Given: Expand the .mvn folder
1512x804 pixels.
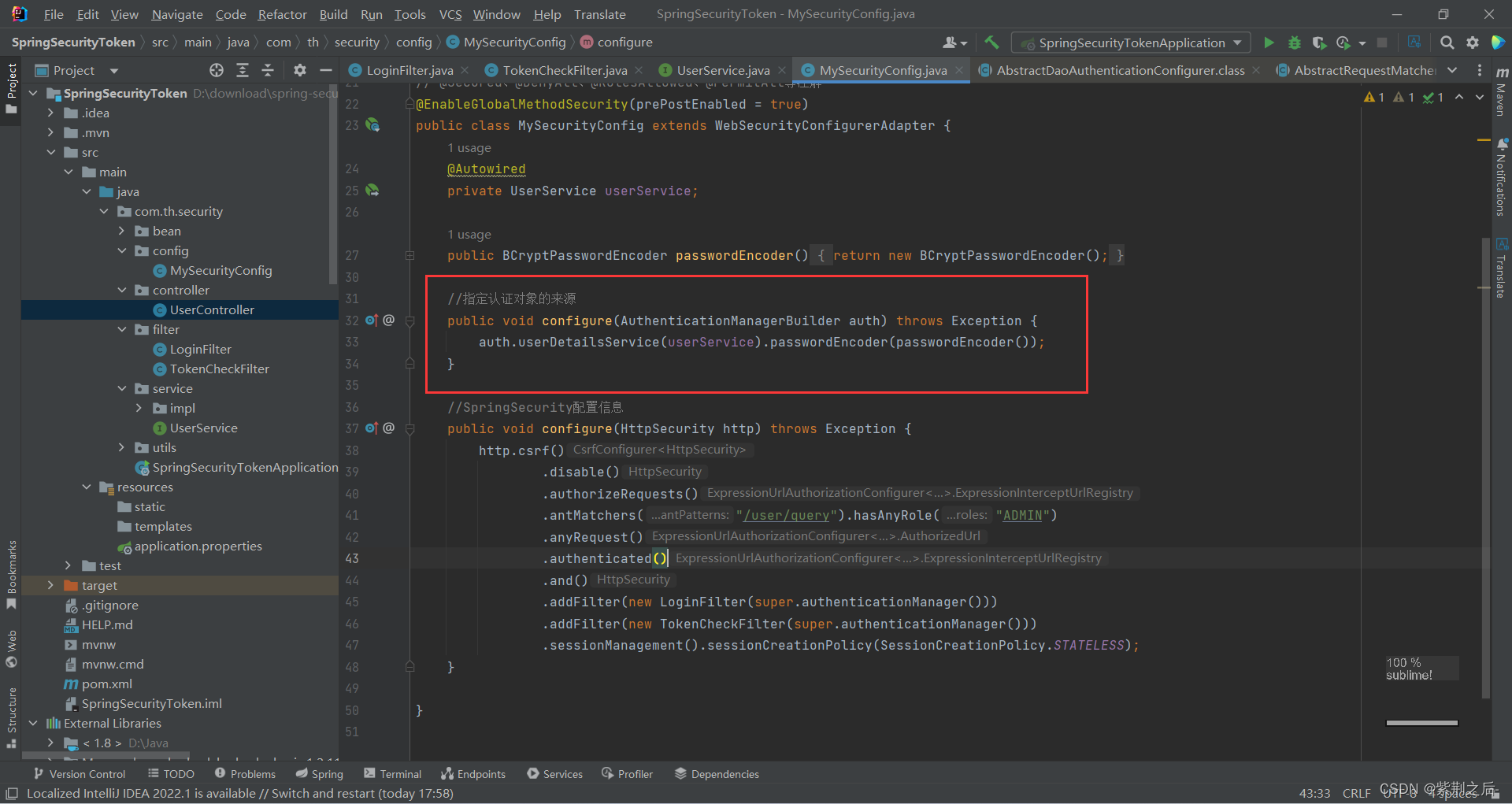Looking at the screenshot, I should point(50,132).
